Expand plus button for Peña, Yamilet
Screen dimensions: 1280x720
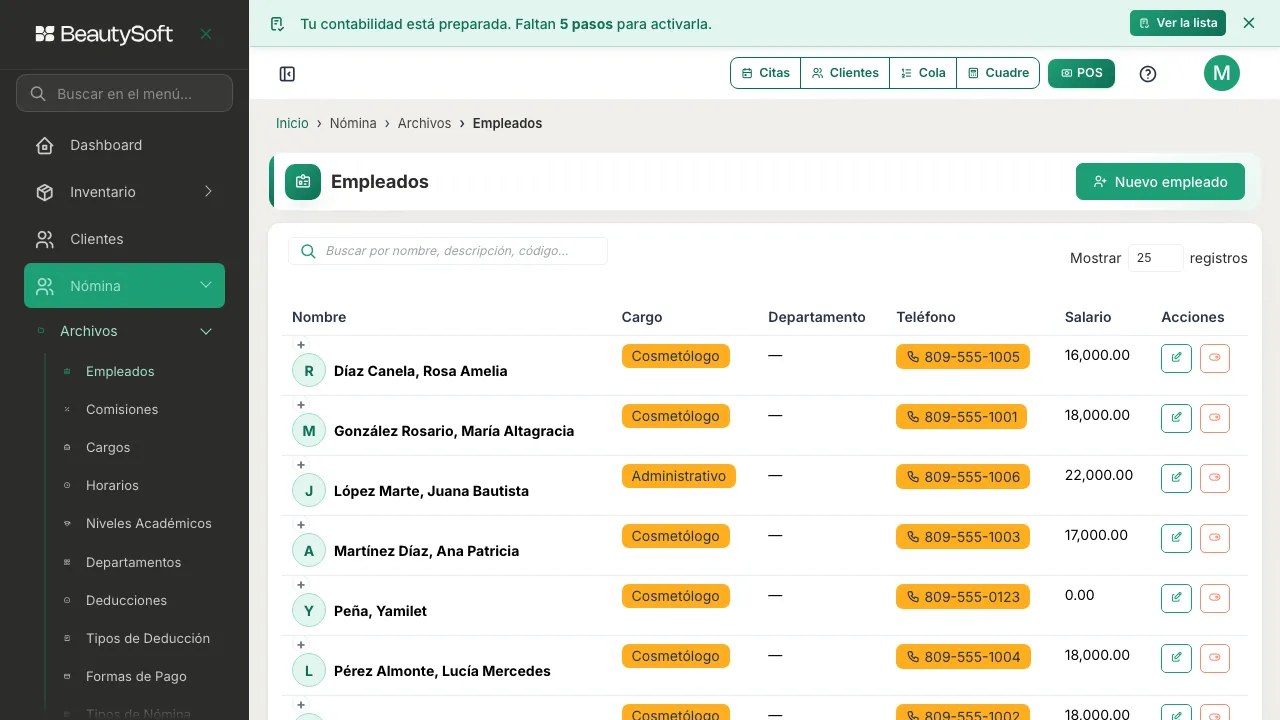(x=301, y=585)
